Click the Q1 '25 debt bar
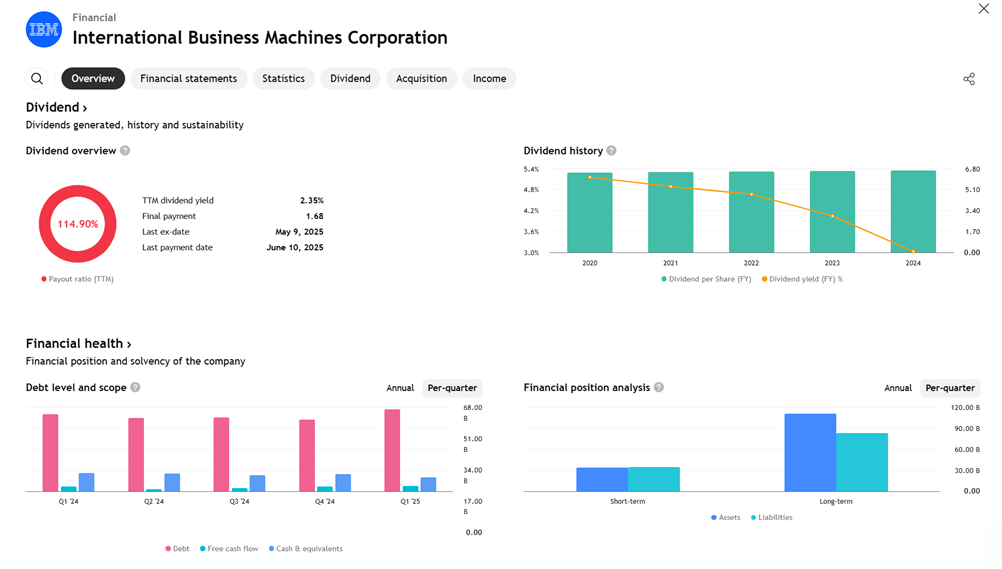Screen dimensions: 1002x569 click(392, 451)
